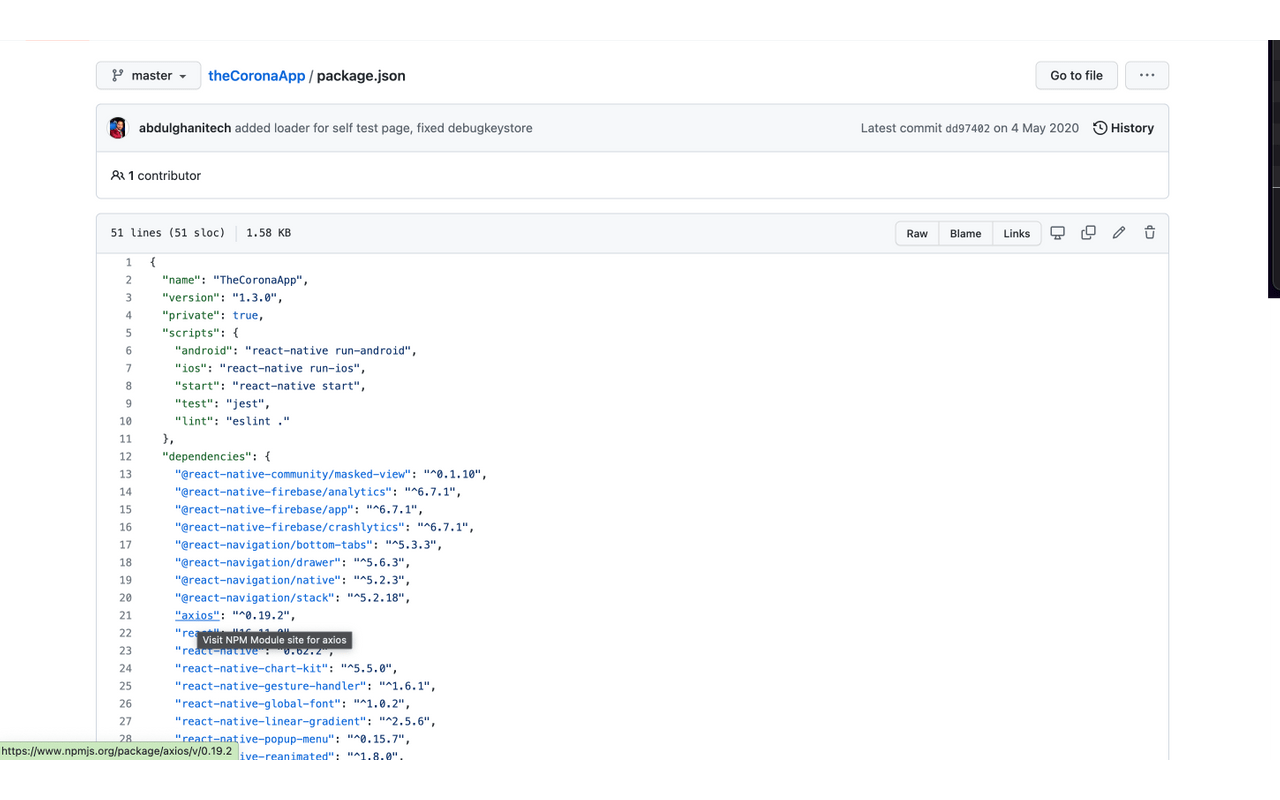Open the three-dots more options menu
The width and height of the screenshot is (1280, 800).
click(1147, 76)
